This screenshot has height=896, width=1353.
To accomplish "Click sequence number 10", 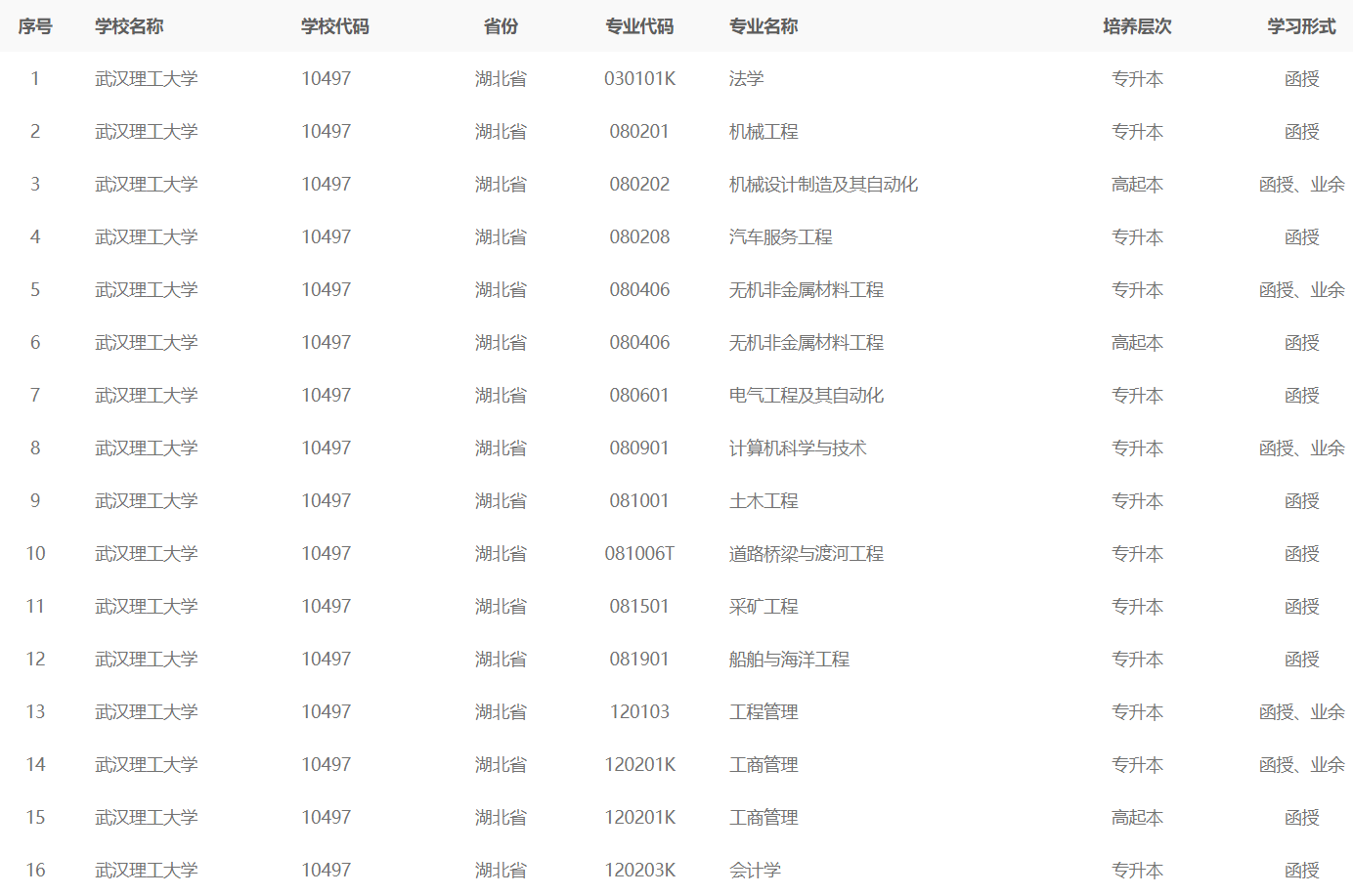I will click(x=35, y=554).
